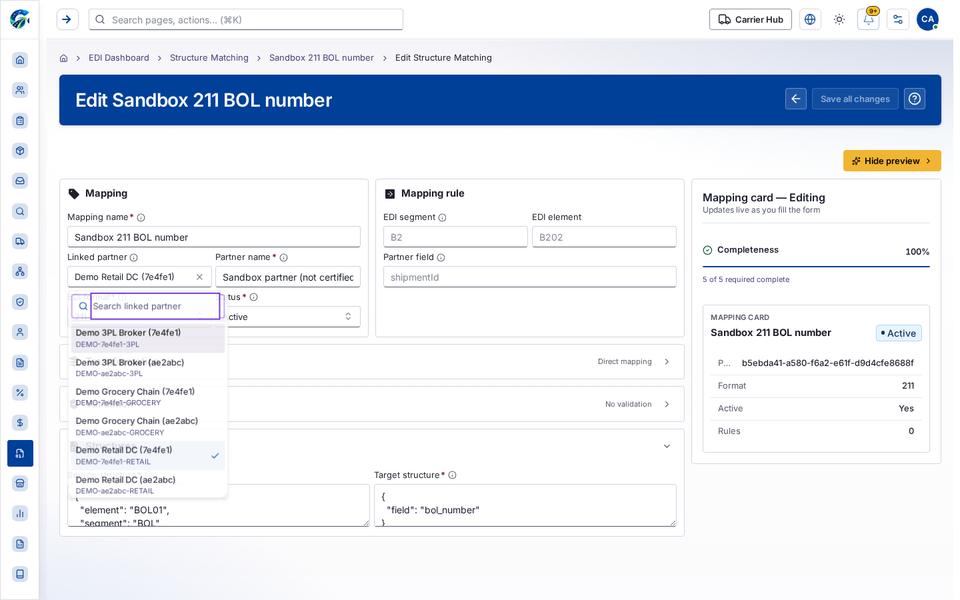Collapse the structure section chevron
The width and height of the screenshot is (960, 600).
(x=667, y=446)
